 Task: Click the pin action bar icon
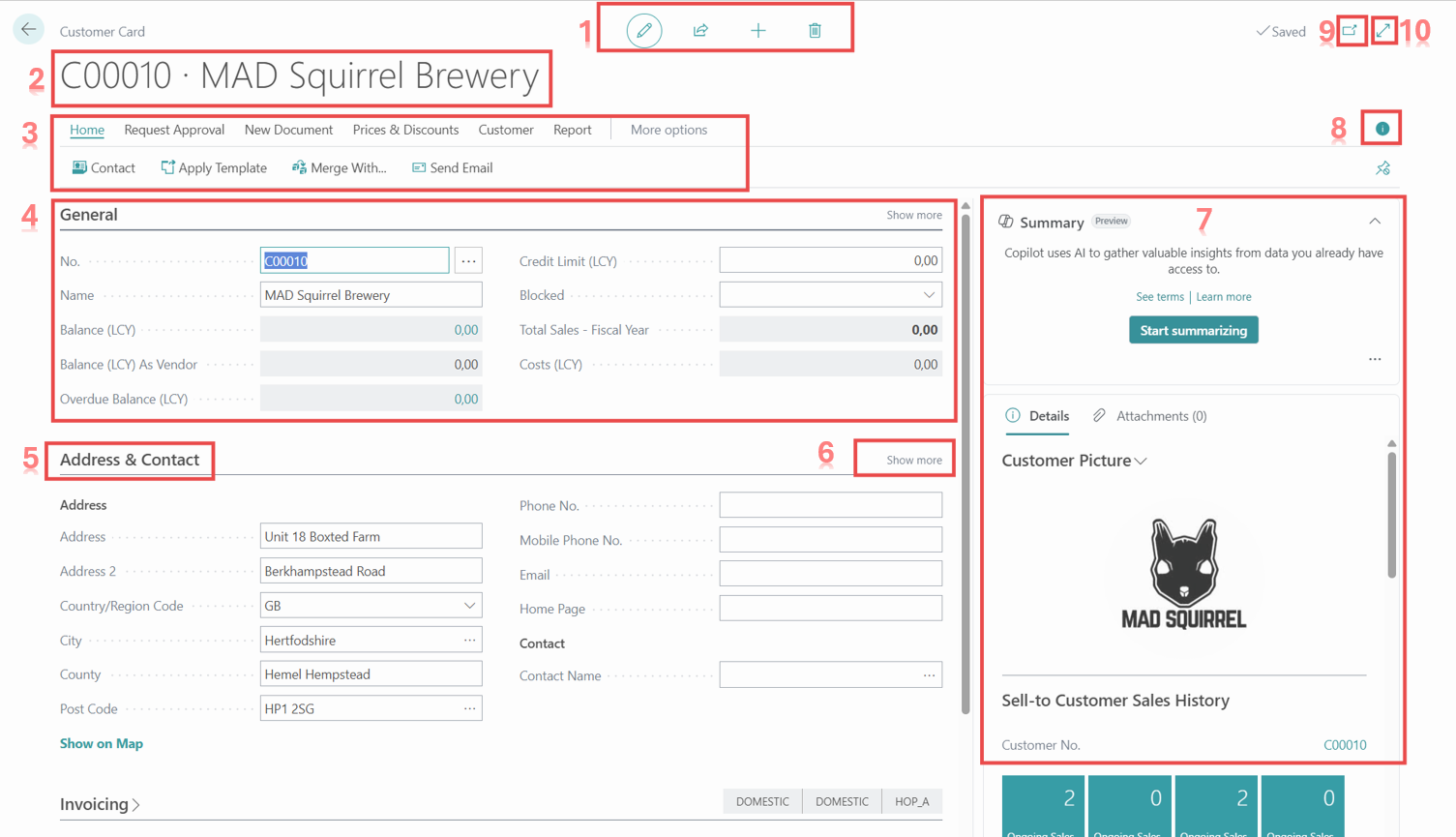tap(1382, 168)
